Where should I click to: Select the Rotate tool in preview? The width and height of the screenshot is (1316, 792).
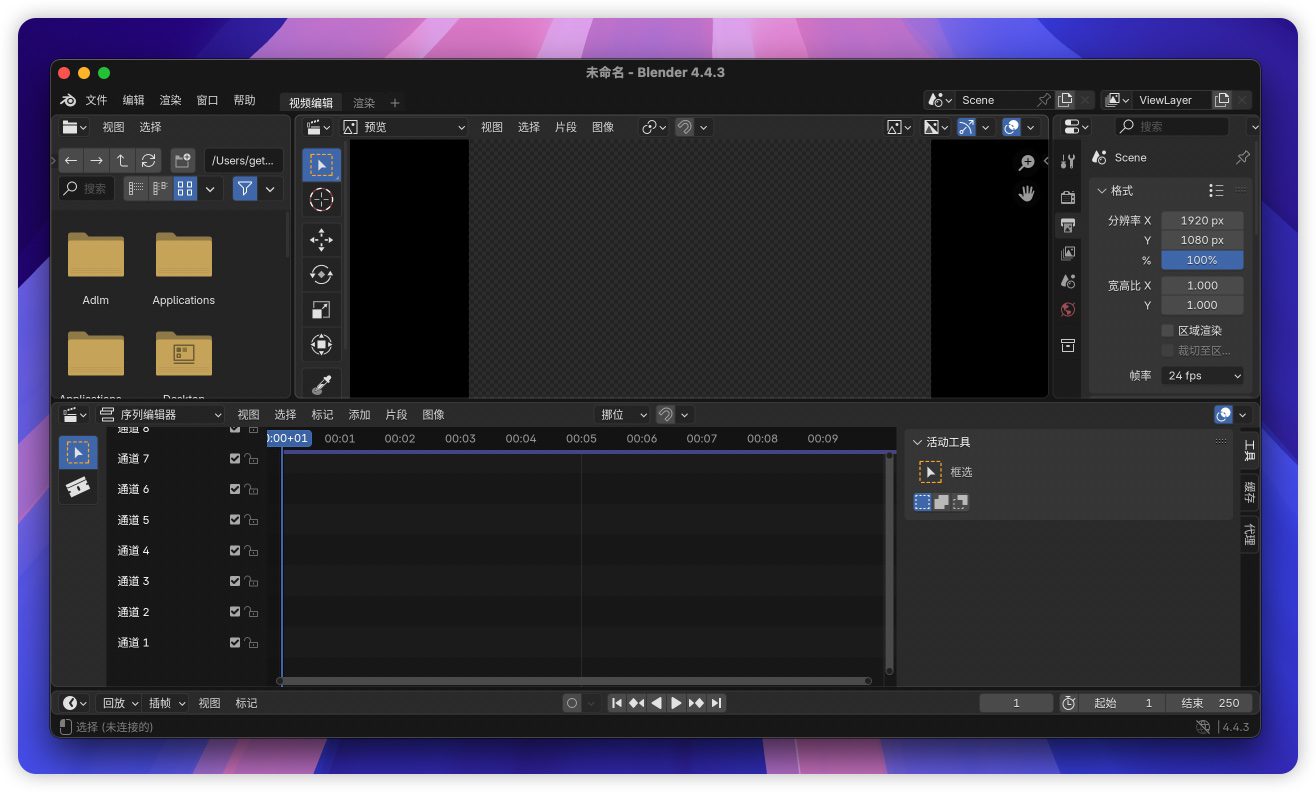321,275
